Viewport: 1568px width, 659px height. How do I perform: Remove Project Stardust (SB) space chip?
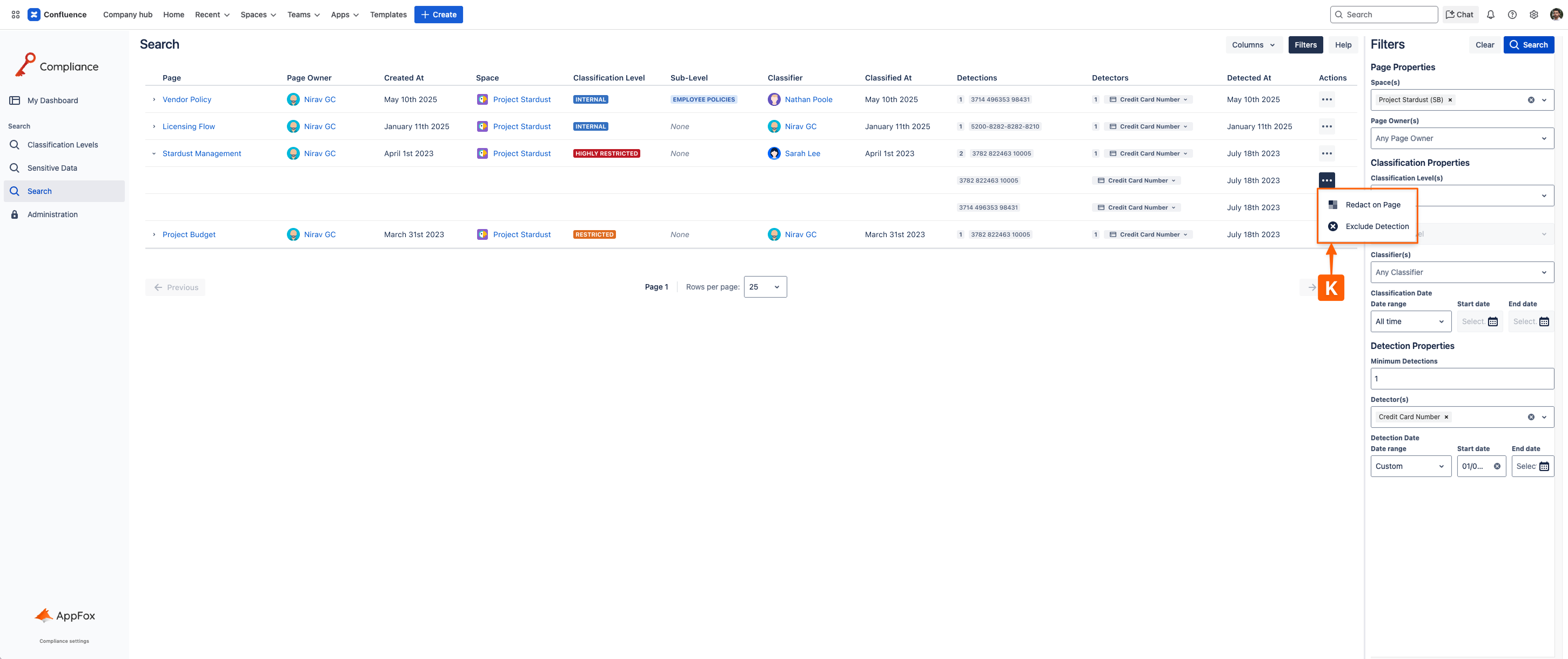point(1450,100)
